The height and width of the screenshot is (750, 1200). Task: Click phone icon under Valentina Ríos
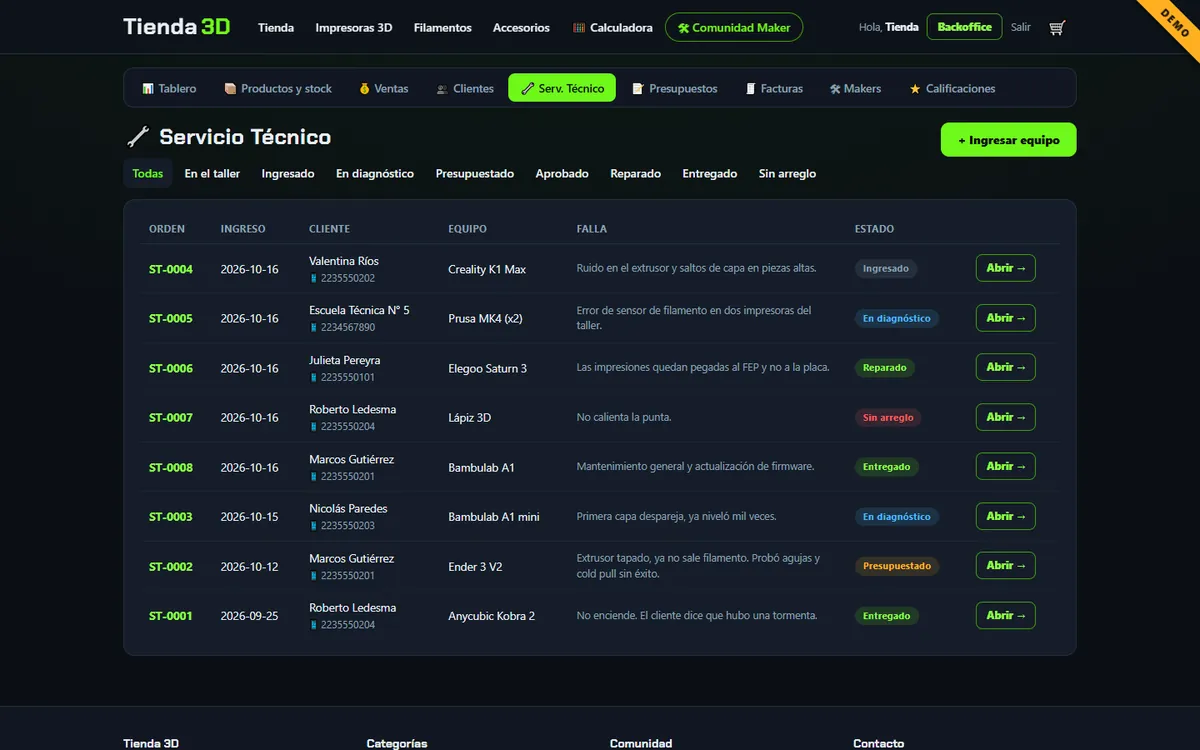[313, 278]
